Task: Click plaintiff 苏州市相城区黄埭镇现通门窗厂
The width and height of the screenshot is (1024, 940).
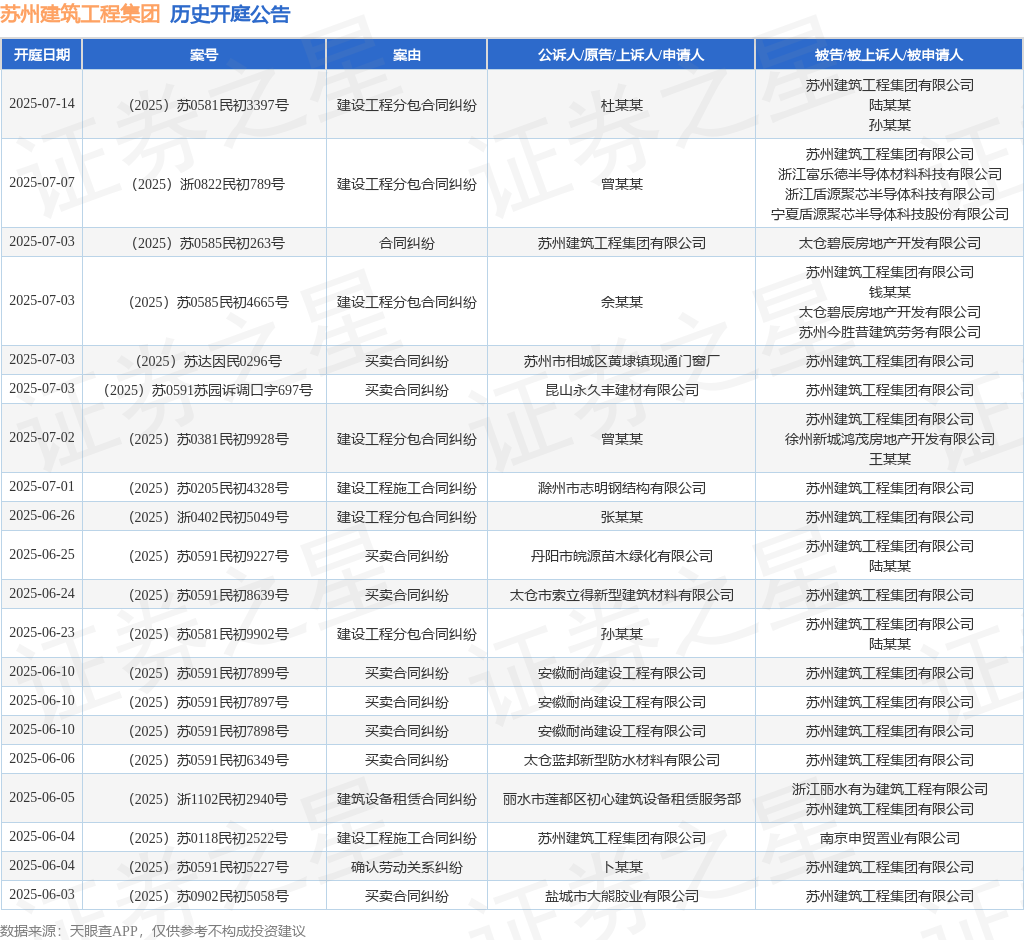Action: 622,361
